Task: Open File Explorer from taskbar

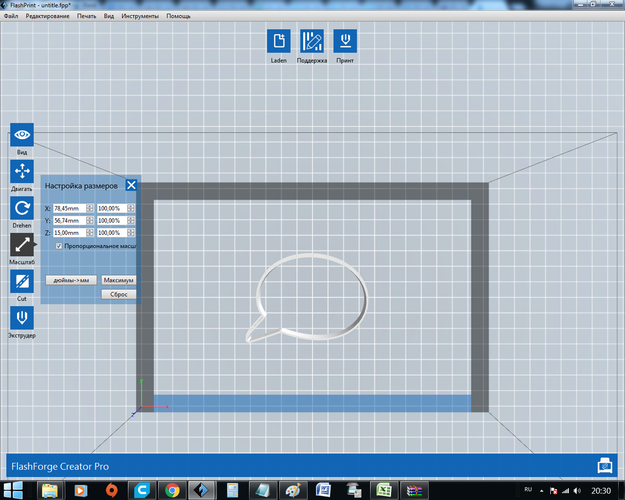Action: (x=50, y=490)
